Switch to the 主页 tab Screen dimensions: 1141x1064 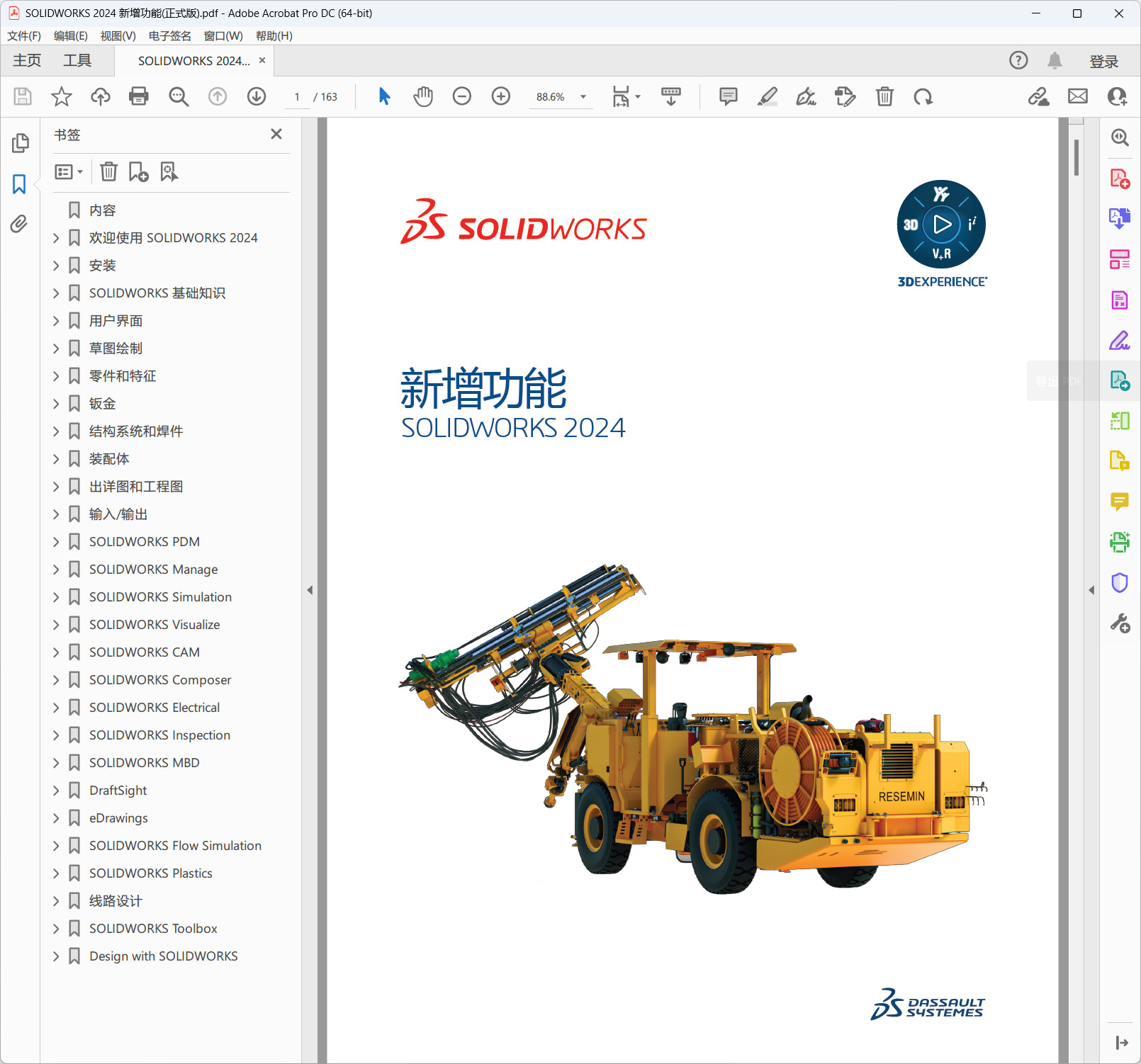click(x=27, y=61)
